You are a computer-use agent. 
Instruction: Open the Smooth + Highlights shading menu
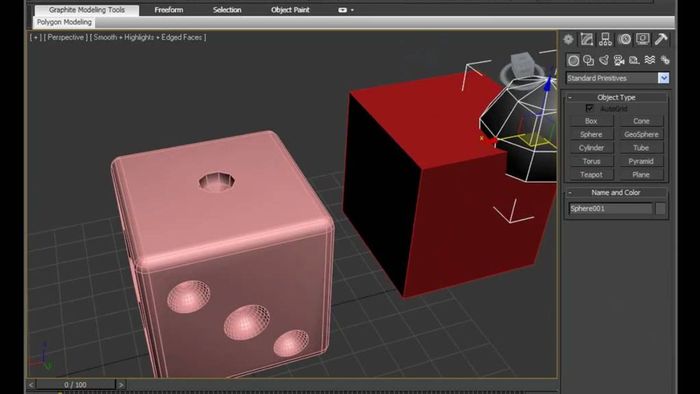tap(148, 37)
